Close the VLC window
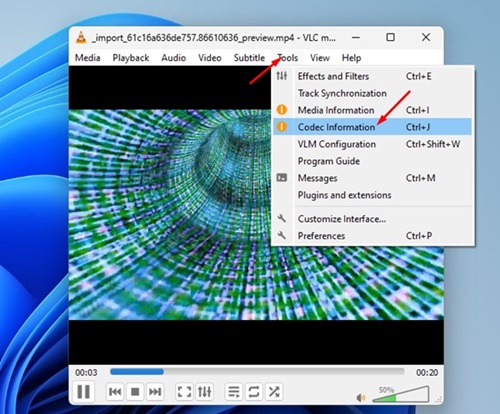 (426, 37)
